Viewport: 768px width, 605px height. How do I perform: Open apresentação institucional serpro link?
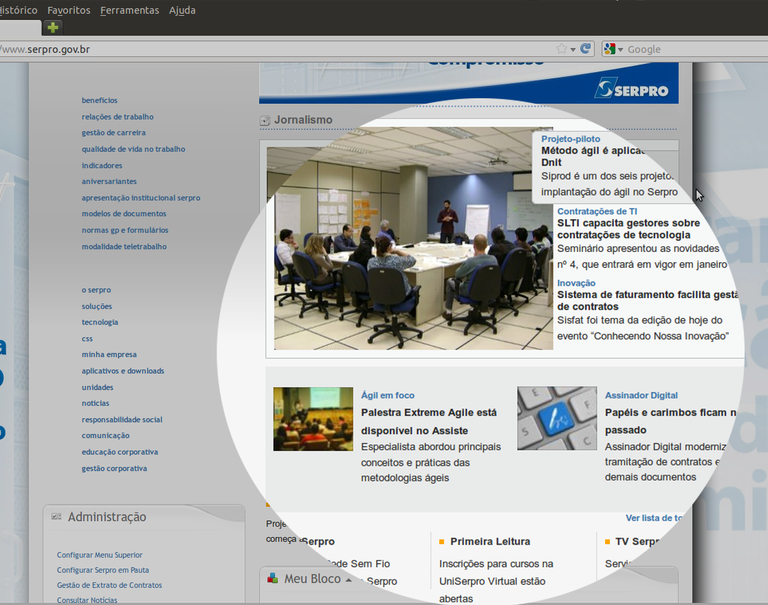click(x=141, y=198)
